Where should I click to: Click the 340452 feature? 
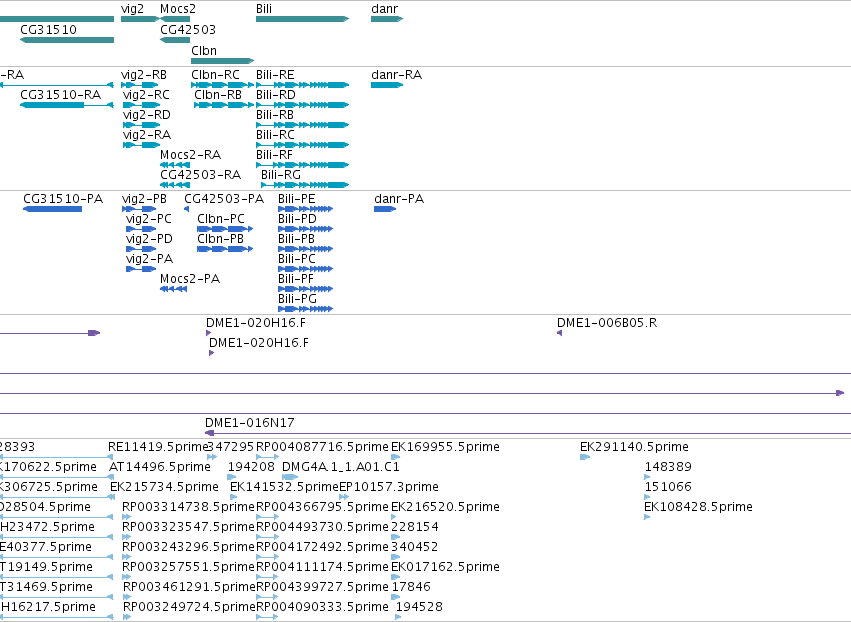click(396, 557)
